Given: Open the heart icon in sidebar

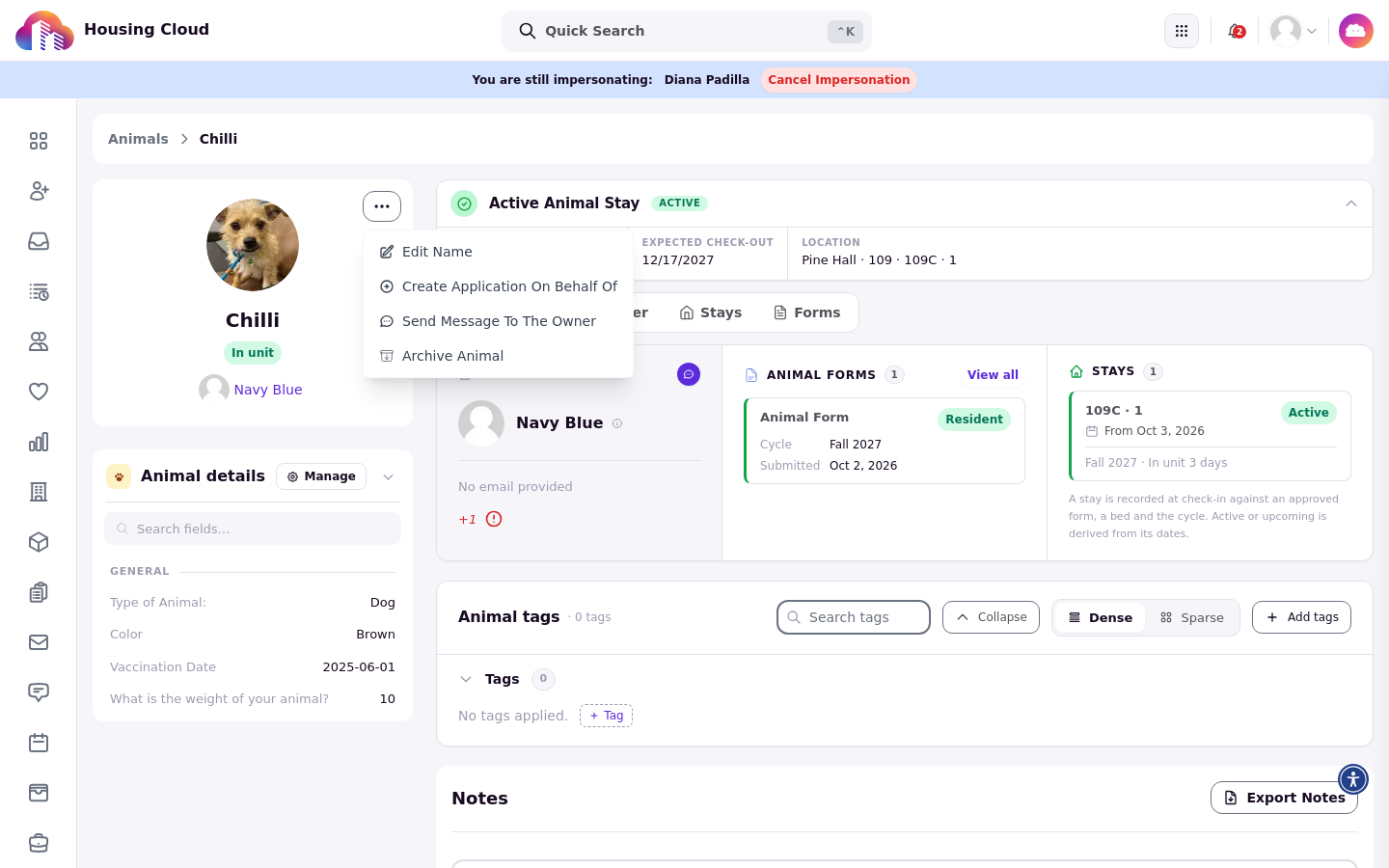Looking at the screenshot, I should pyautogui.click(x=39, y=392).
